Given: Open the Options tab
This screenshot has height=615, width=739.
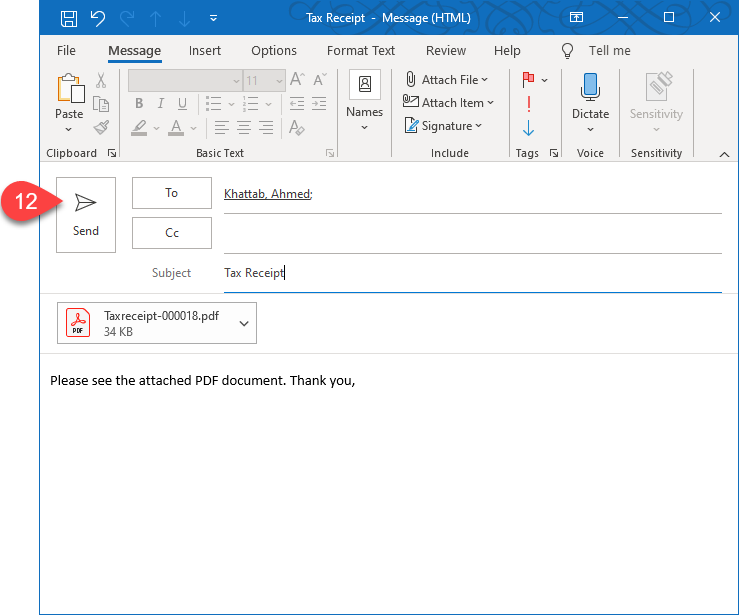Looking at the screenshot, I should click(274, 50).
